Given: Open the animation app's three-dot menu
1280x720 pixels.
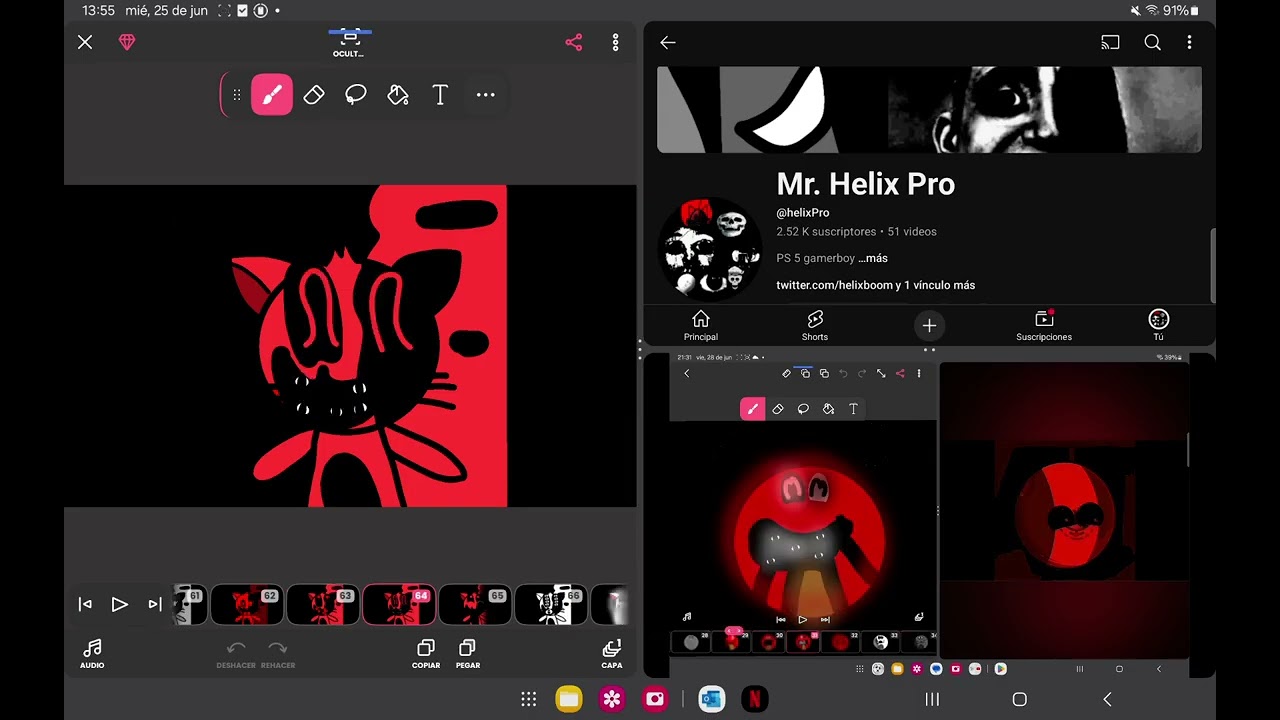Looking at the screenshot, I should pos(615,42).
